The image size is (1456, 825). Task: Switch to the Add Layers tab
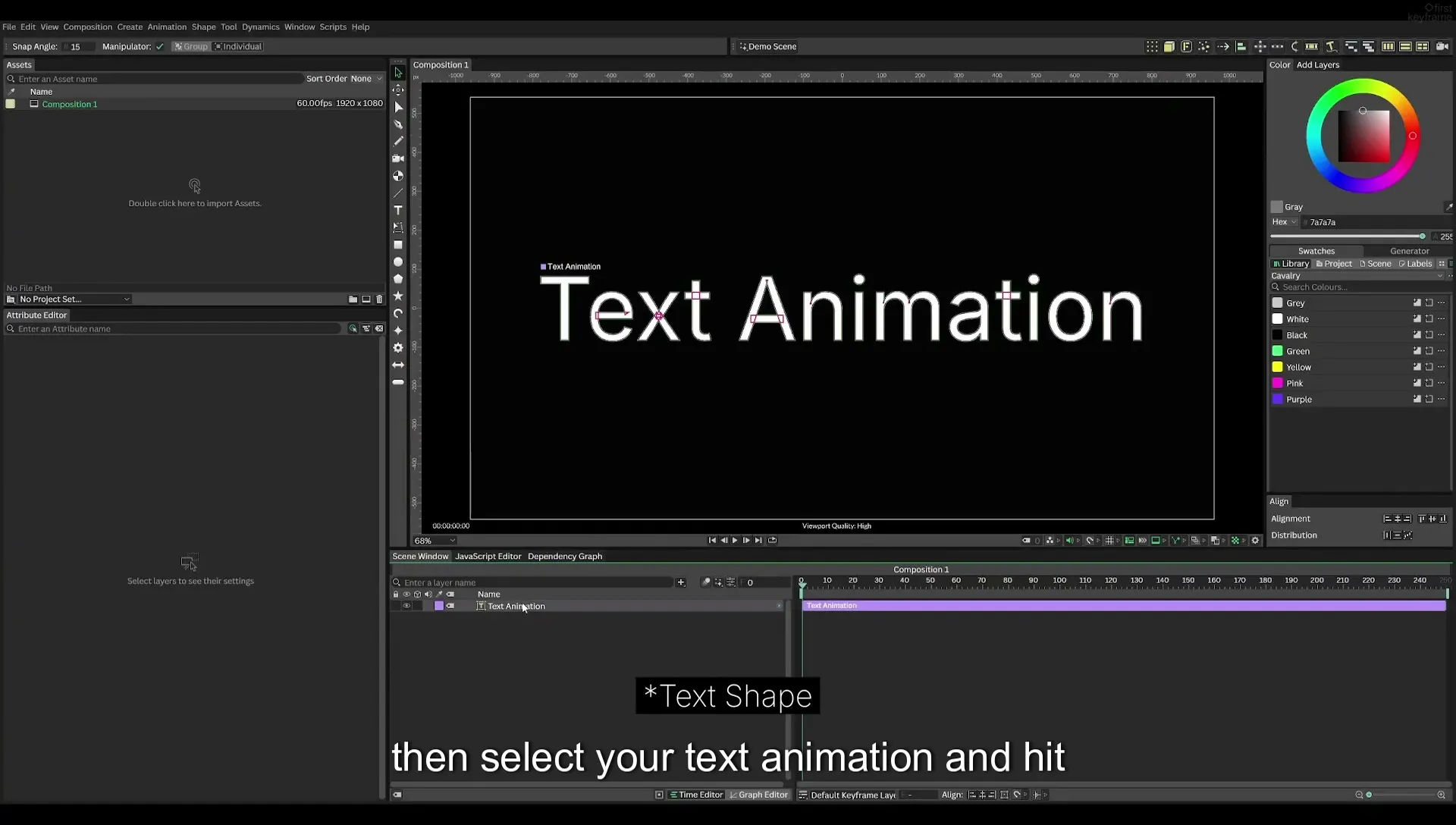[x=1317, y=65]
